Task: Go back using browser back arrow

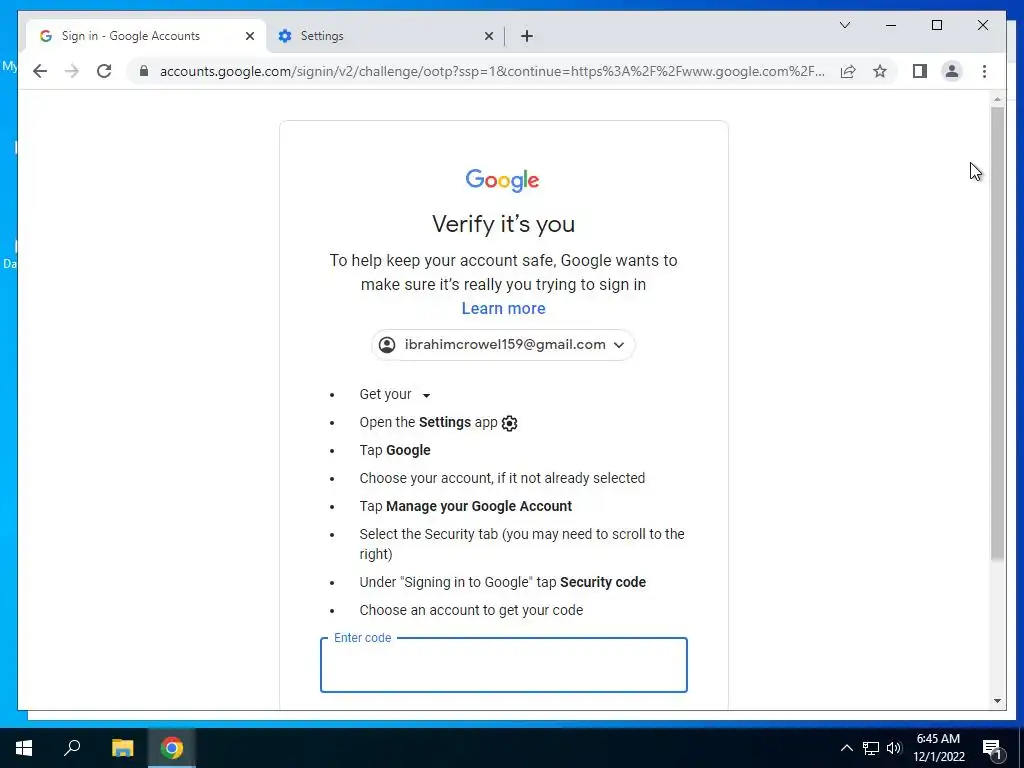Action: [x=40, y=71]
